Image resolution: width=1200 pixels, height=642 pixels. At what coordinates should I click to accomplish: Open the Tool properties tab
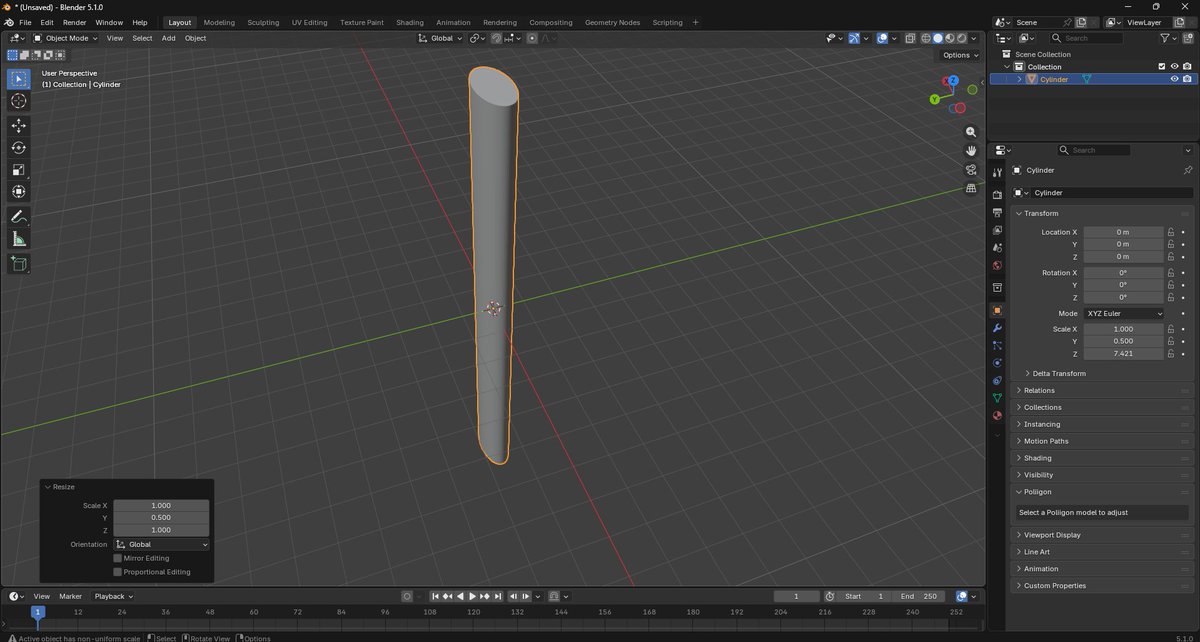click(997, 173)
